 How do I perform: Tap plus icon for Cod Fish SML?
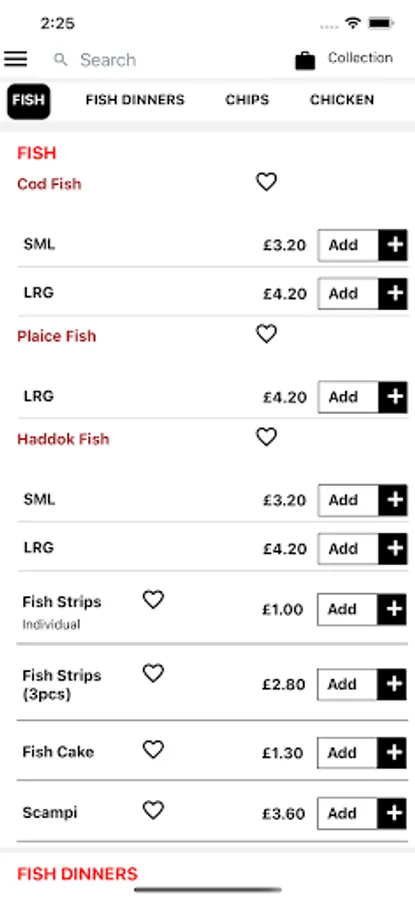(393, 245)
